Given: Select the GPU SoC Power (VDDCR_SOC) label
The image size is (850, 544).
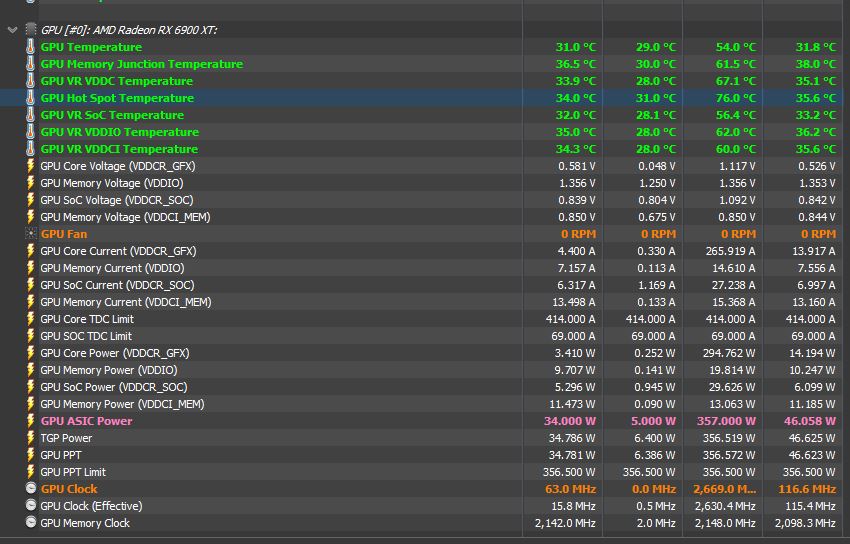Looking at the screenshot, I should click(x=114, y=387).
